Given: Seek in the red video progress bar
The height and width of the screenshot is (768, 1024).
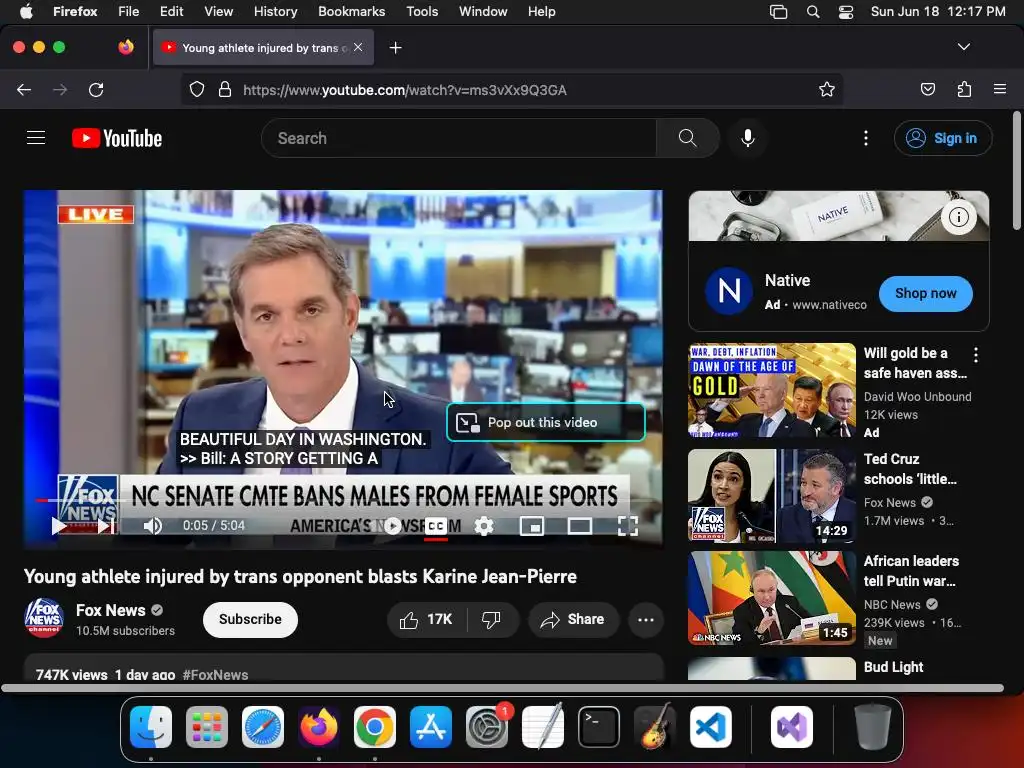Looking at the screenshot, I should coord(343,501).
